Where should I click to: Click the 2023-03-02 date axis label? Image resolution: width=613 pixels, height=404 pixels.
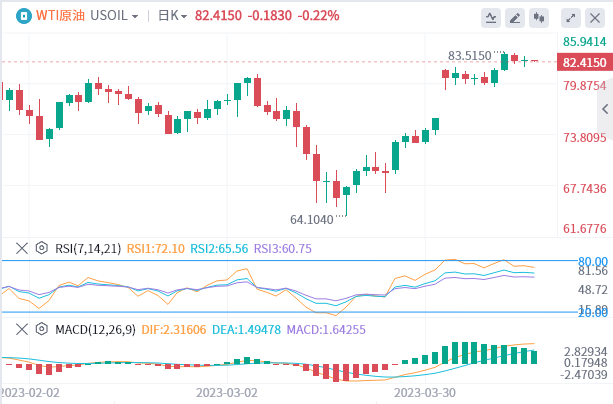227,393
